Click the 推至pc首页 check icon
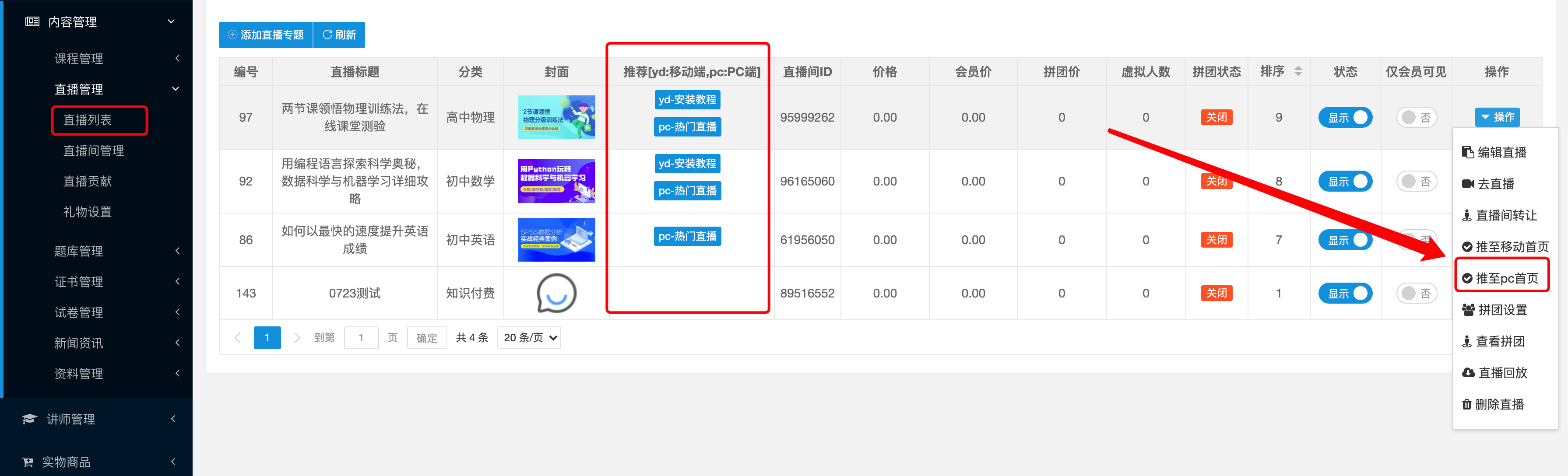 pos(1467,278)
